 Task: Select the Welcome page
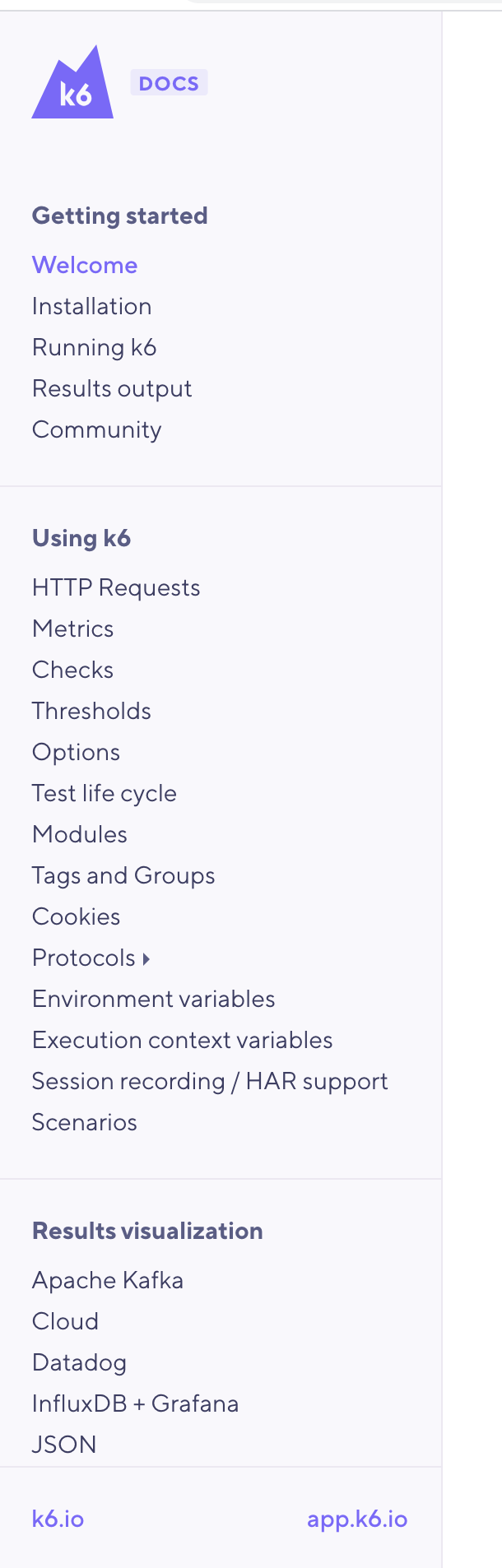pos(84,264)
